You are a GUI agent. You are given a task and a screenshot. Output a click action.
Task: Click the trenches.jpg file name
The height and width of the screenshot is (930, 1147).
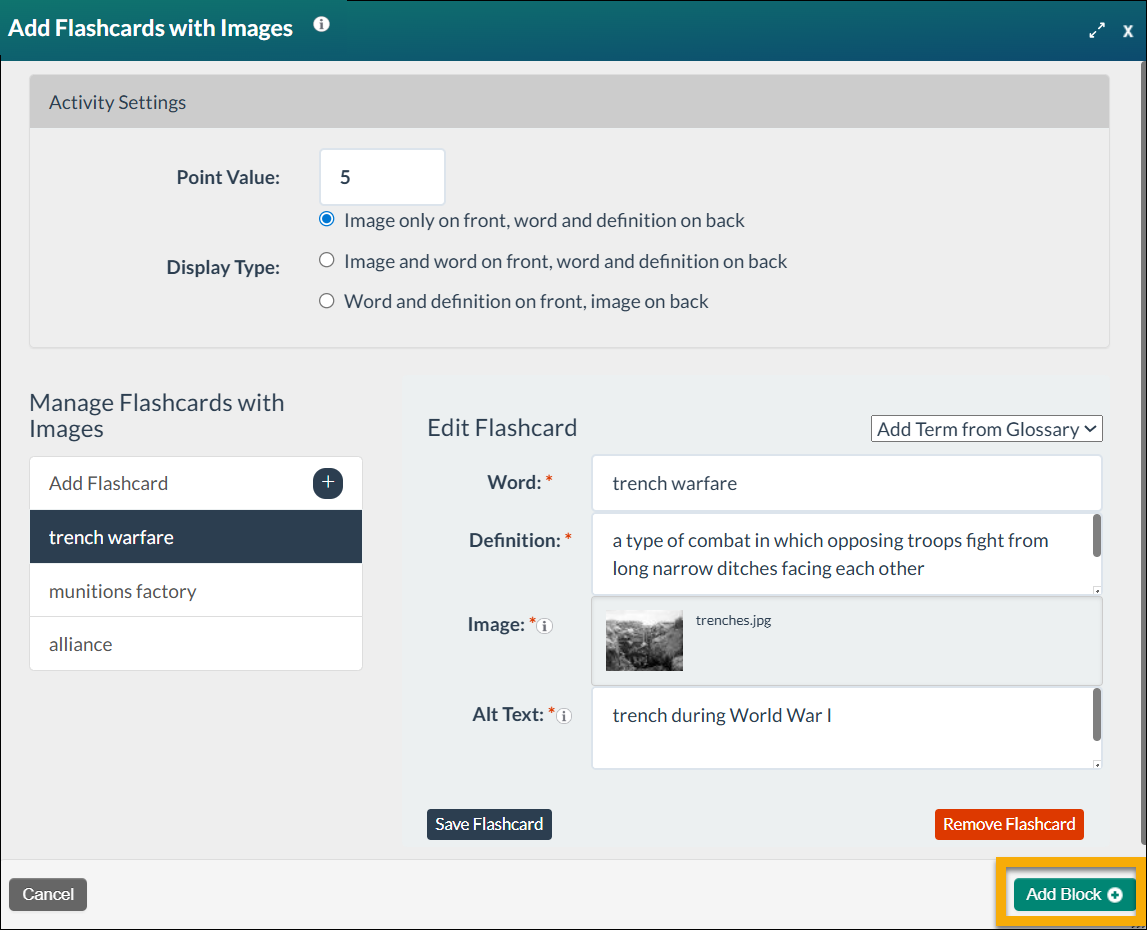pos(733,620)
